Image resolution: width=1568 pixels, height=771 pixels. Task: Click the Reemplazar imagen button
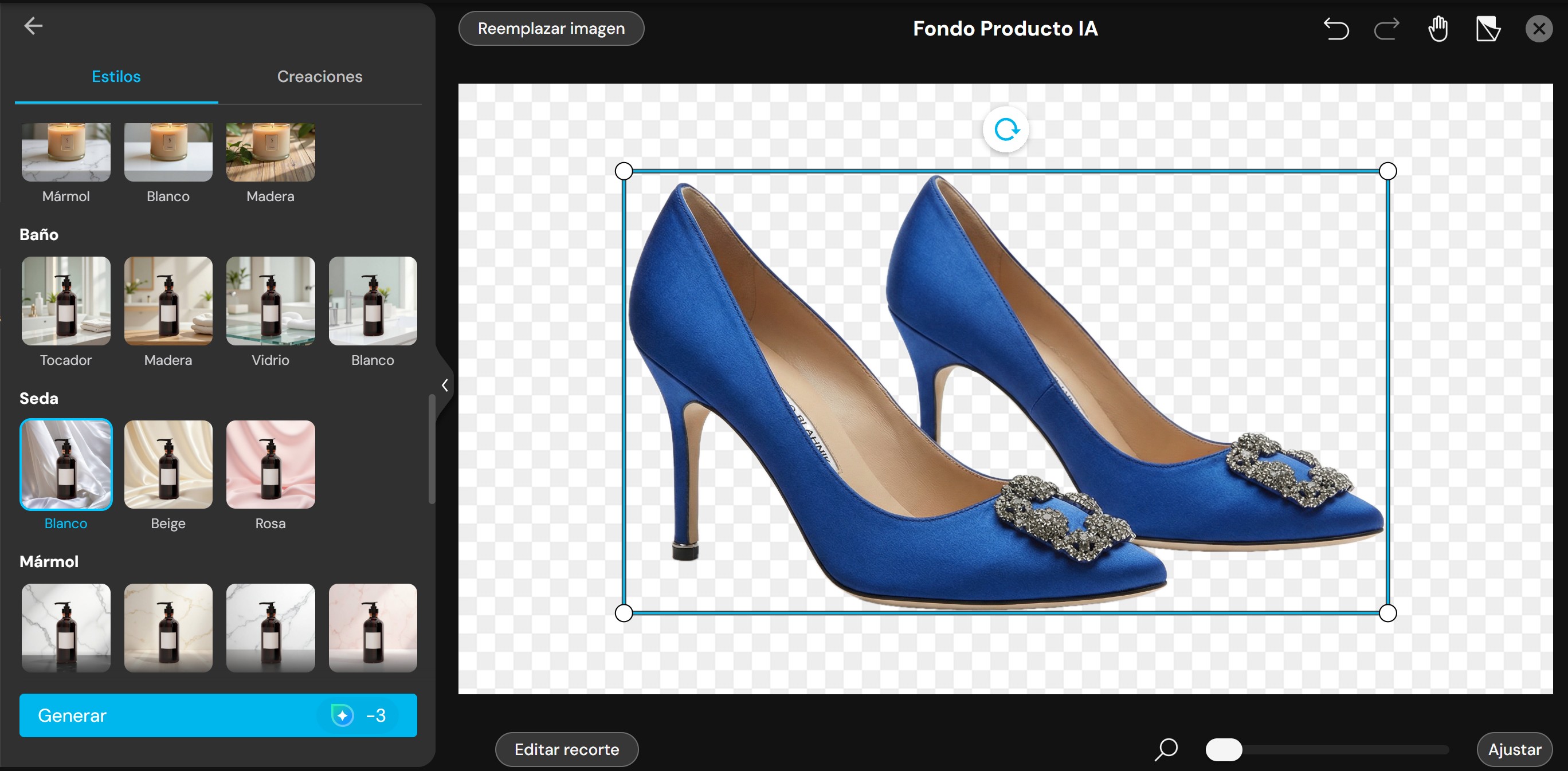(x=551, y=29)
